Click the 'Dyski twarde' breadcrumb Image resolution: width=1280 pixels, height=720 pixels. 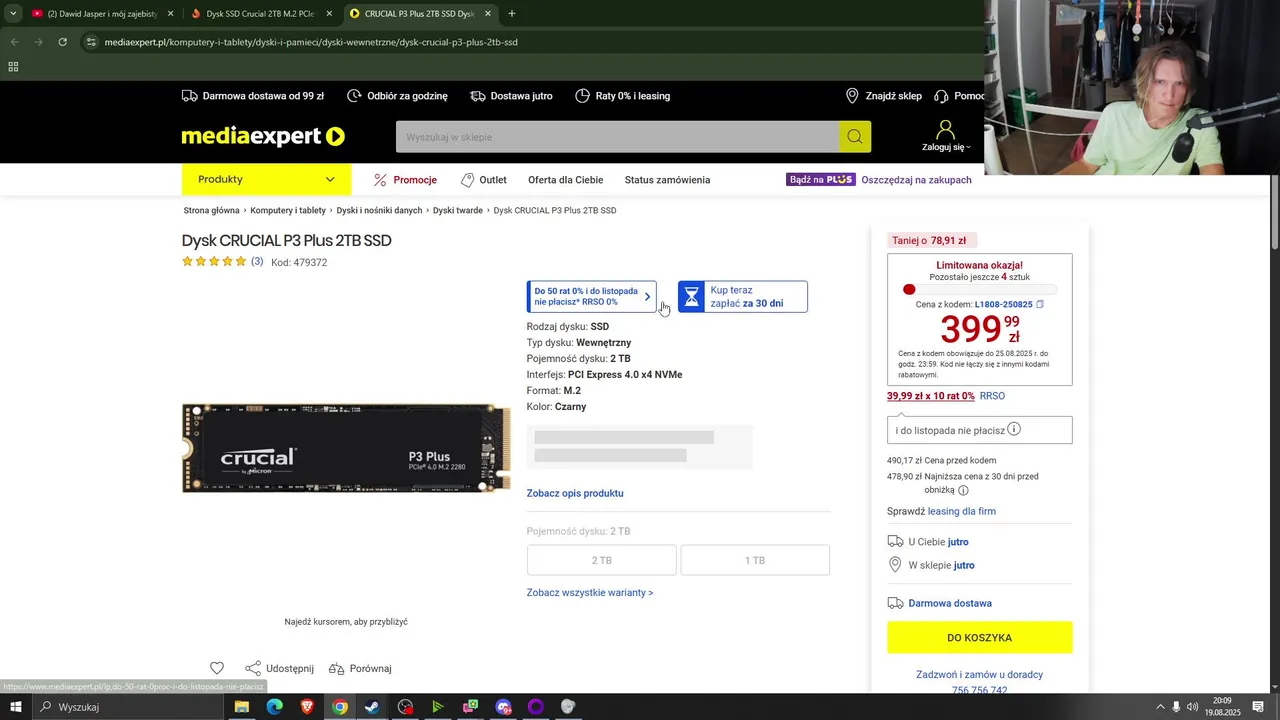(458, 211)
